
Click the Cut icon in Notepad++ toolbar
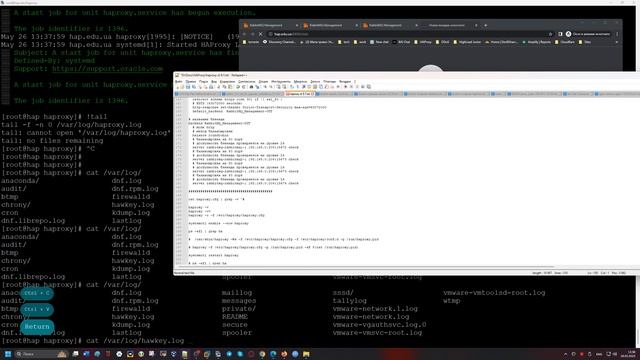click(x=218, y=87)
